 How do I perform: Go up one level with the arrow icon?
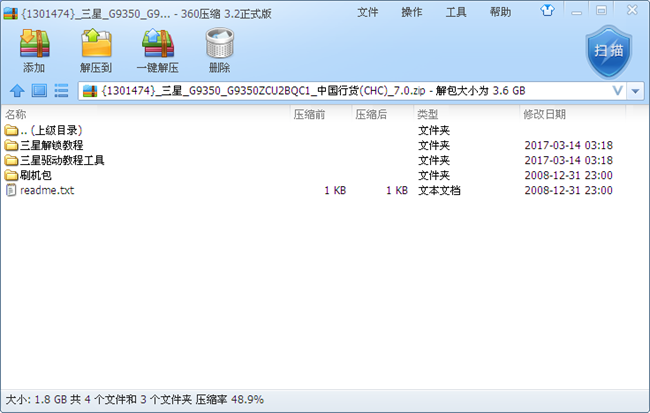16,91
